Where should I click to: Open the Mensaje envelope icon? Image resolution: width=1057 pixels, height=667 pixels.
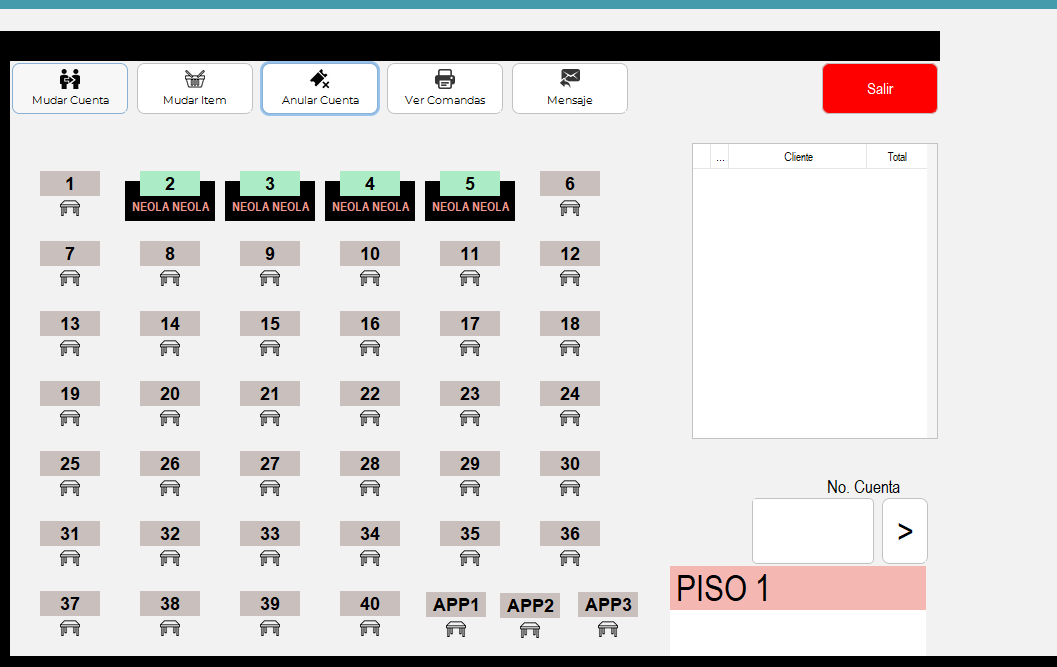pos(570,79)
